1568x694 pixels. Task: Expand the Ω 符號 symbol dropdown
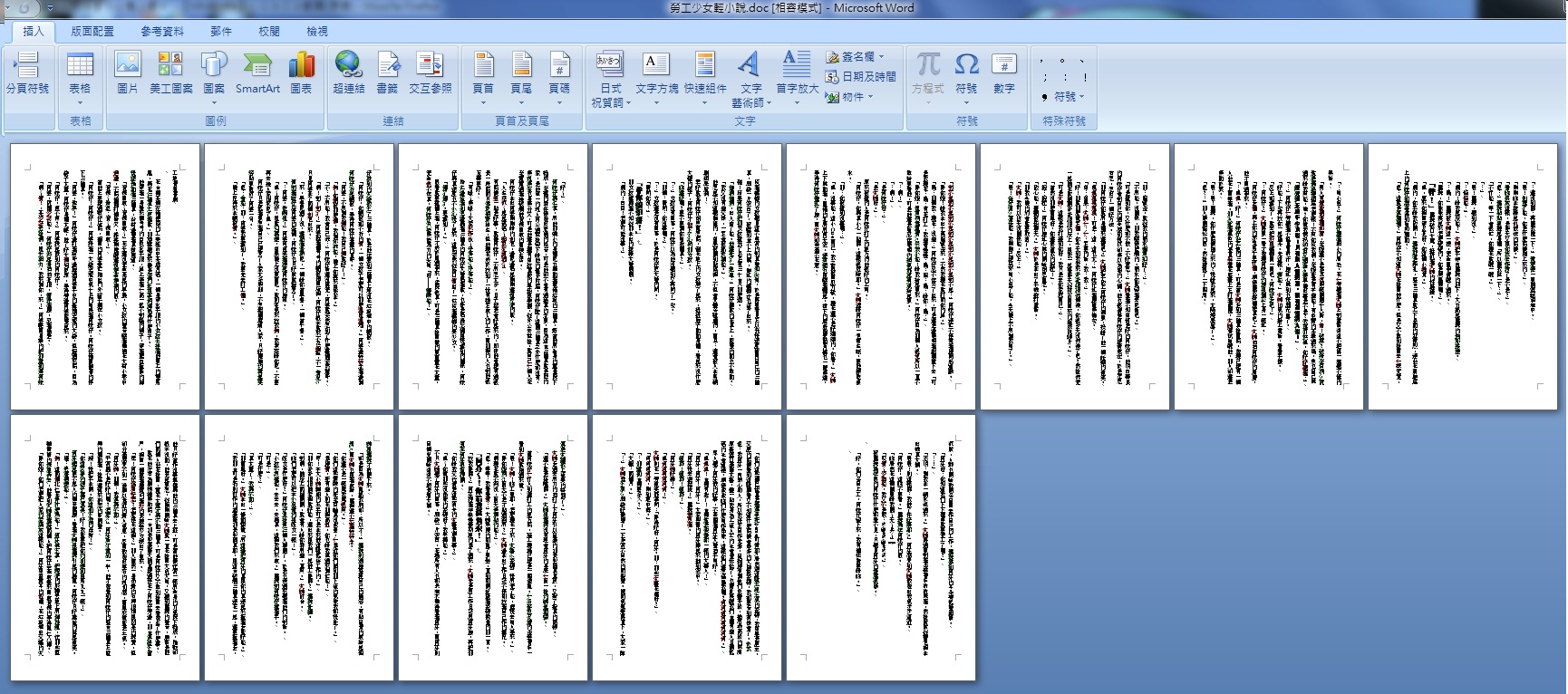click(x=966, y=93)
